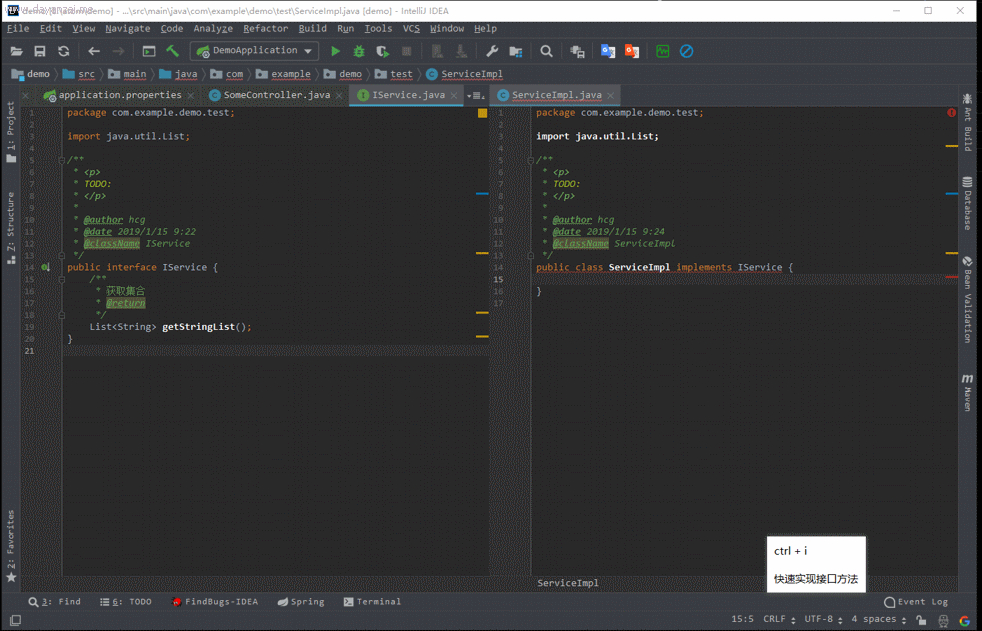Start debugging with the bug icon
Viewport: 982px width, 631px height.
click(x=359, y=51)
